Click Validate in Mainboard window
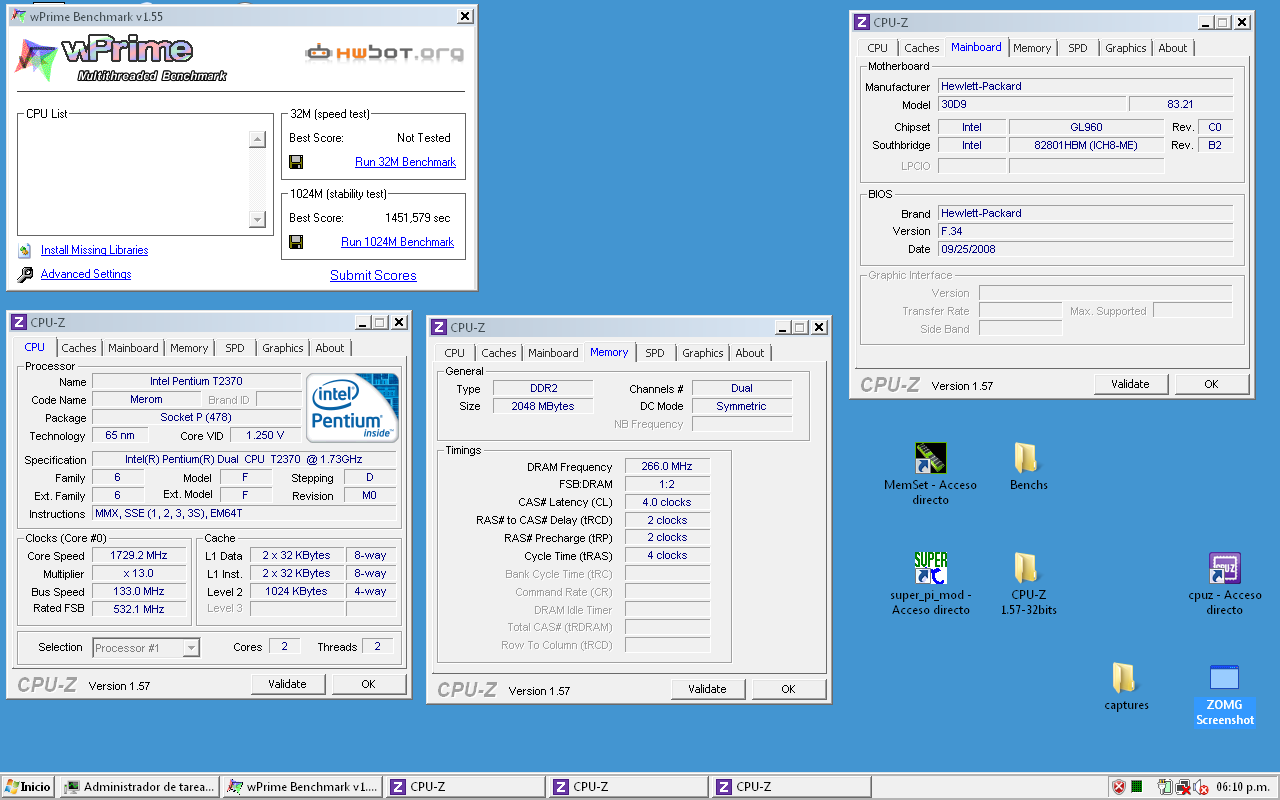The image size is (1280, 800). [x=1131, y=384]
